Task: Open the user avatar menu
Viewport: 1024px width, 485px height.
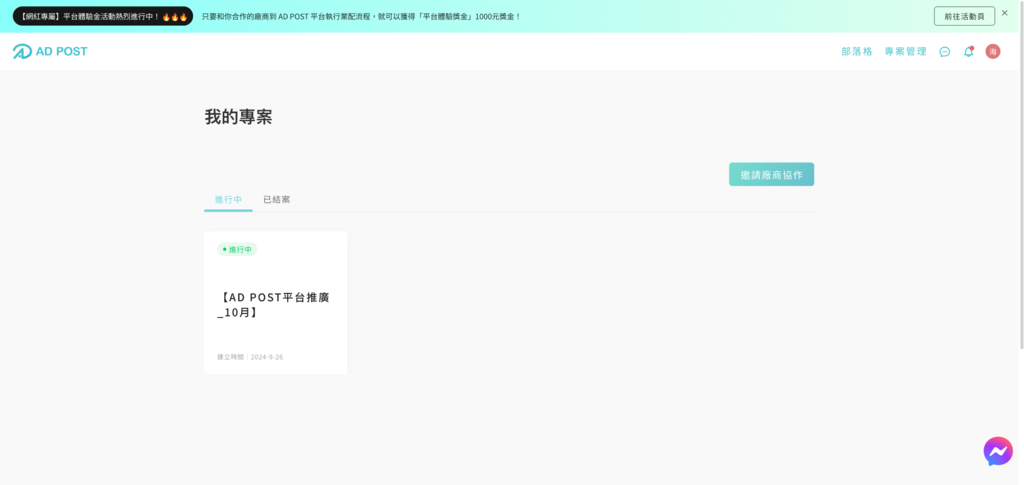Action: pyautogui.click(x=993, y=52)
